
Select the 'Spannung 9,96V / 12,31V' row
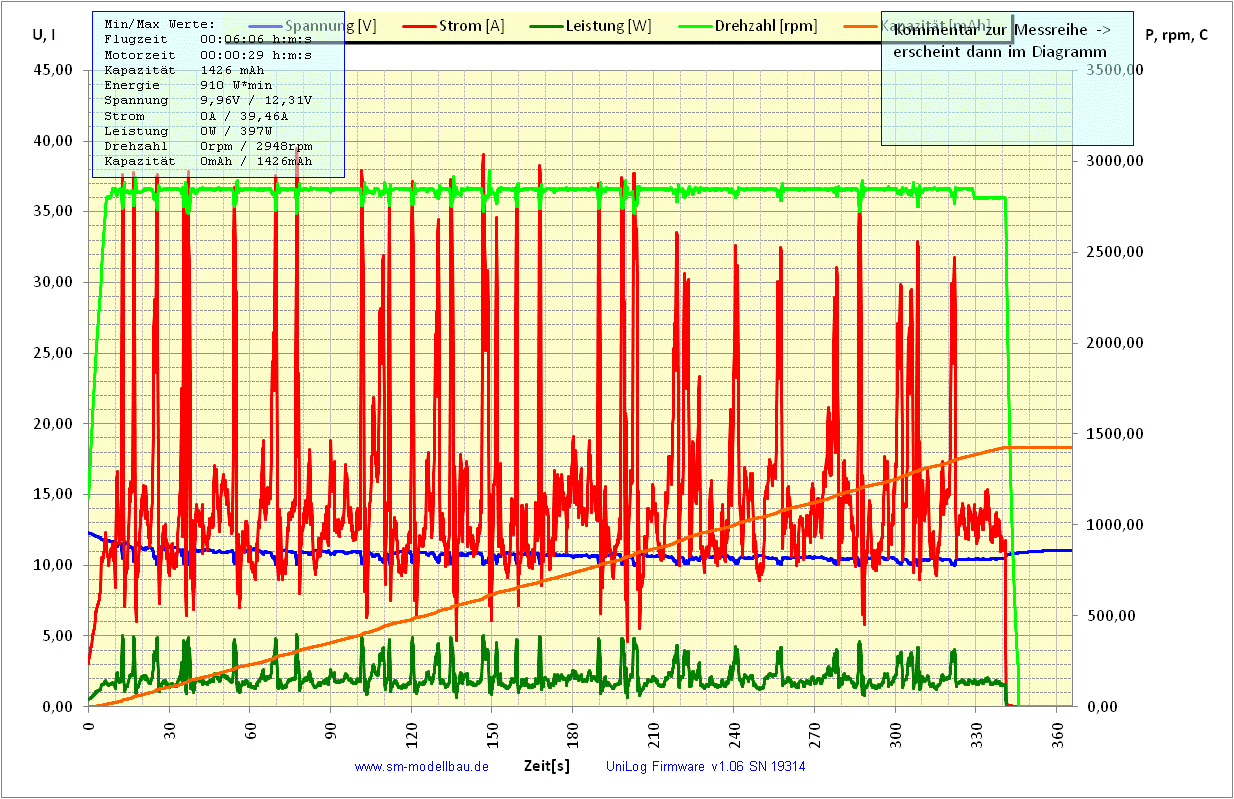click(208, 100)
